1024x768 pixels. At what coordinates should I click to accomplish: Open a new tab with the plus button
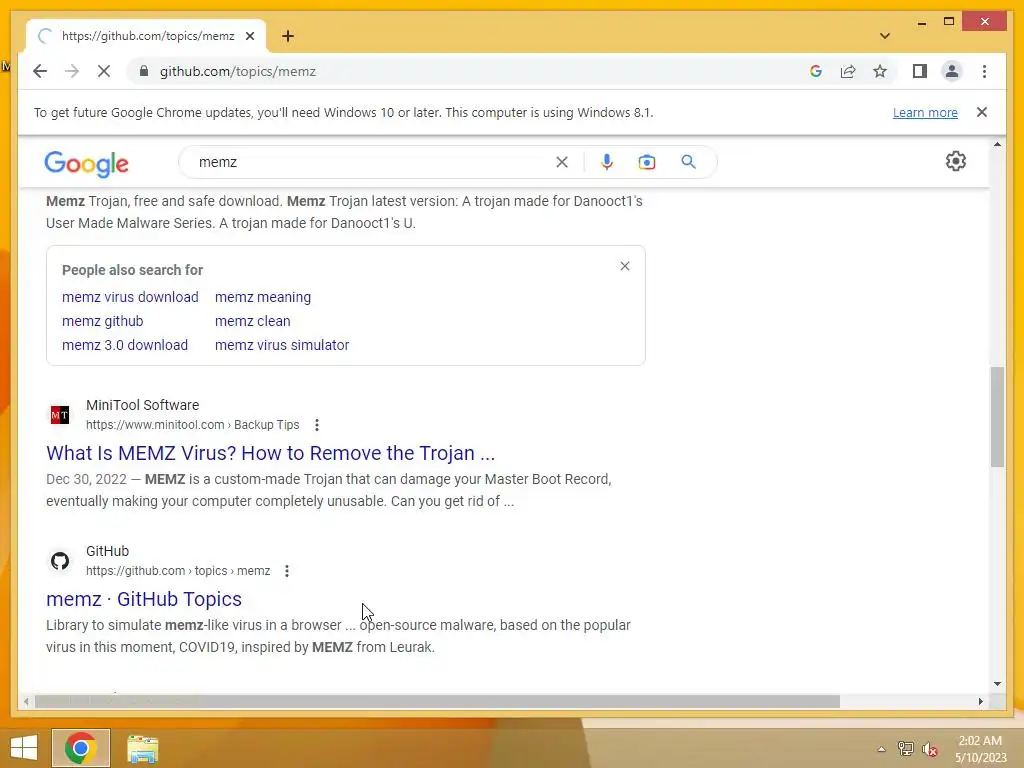pos(288,36)
